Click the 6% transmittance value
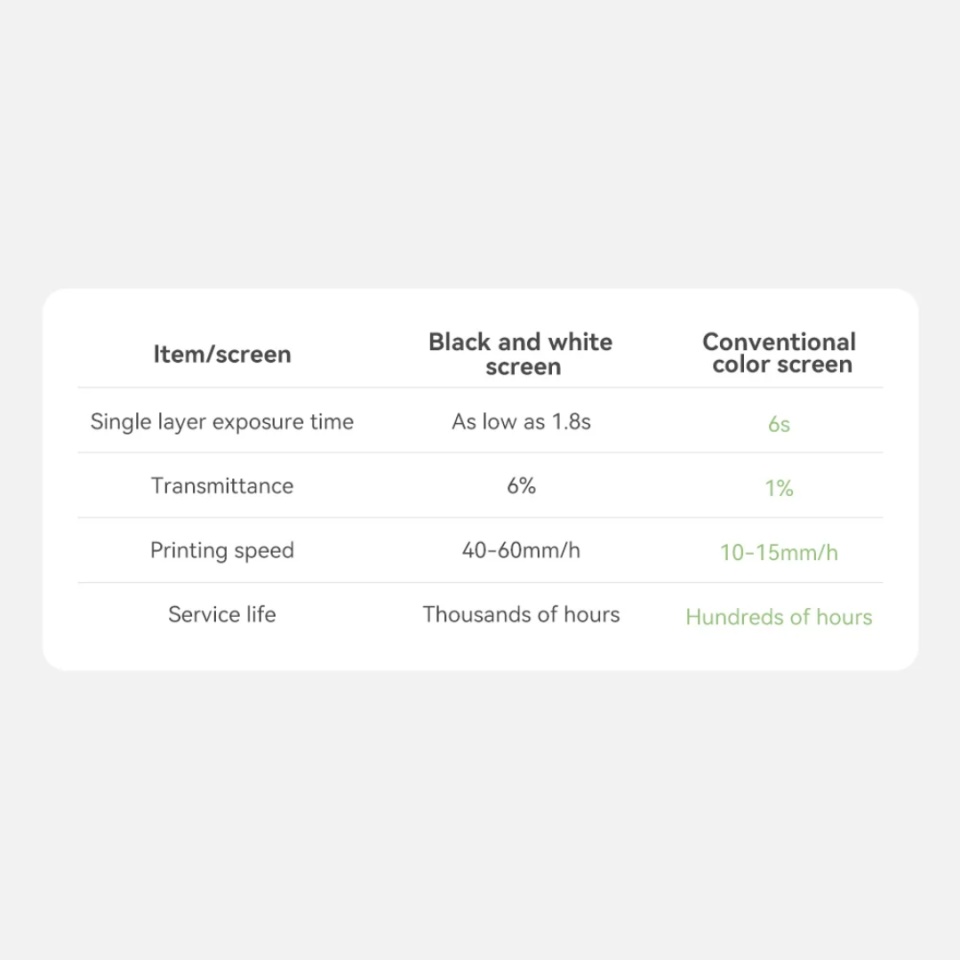The height and width of the screenshot is (960, 960). click(521, 486)
